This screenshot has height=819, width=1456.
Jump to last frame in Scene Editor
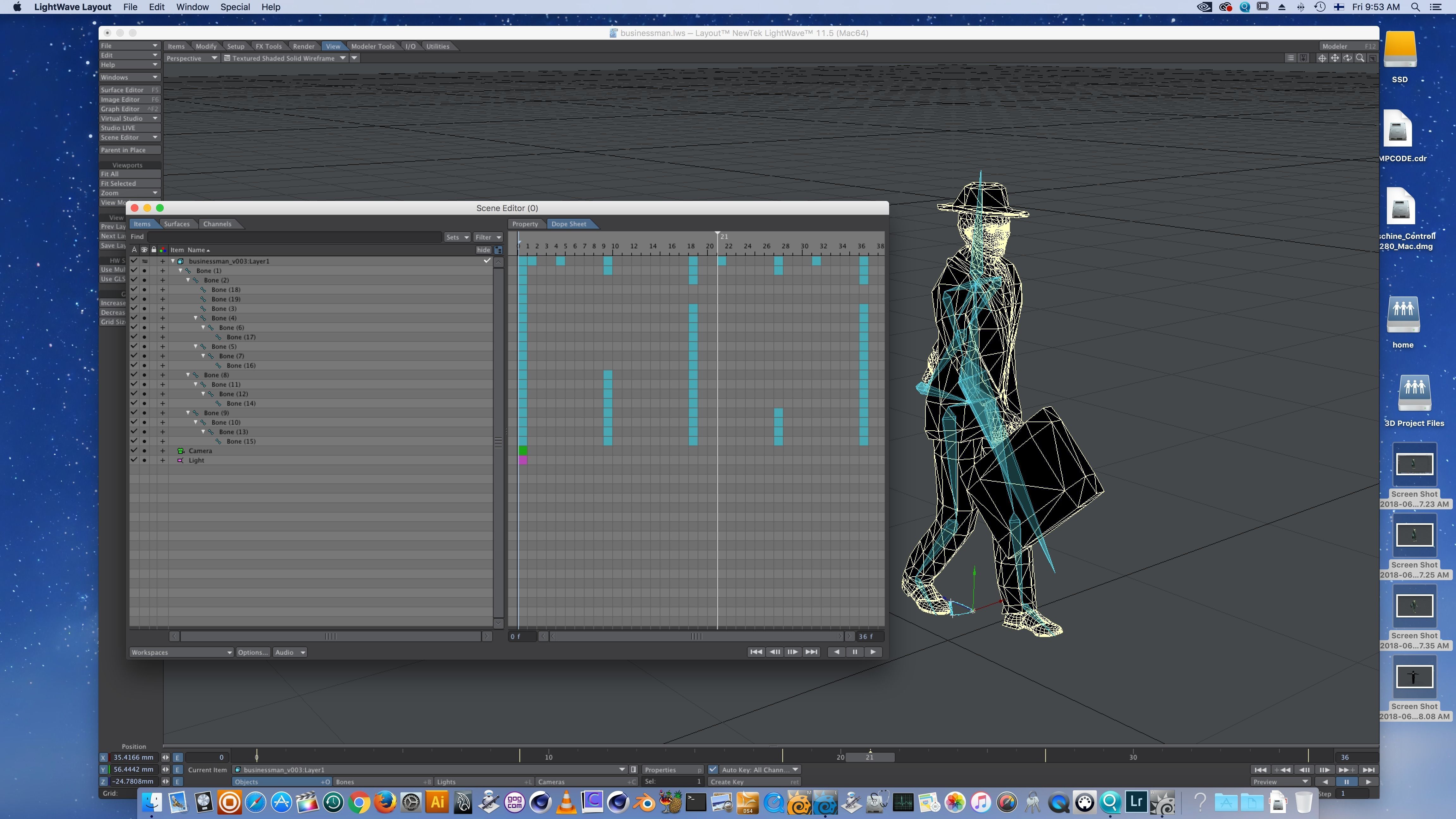pos(811,652)
